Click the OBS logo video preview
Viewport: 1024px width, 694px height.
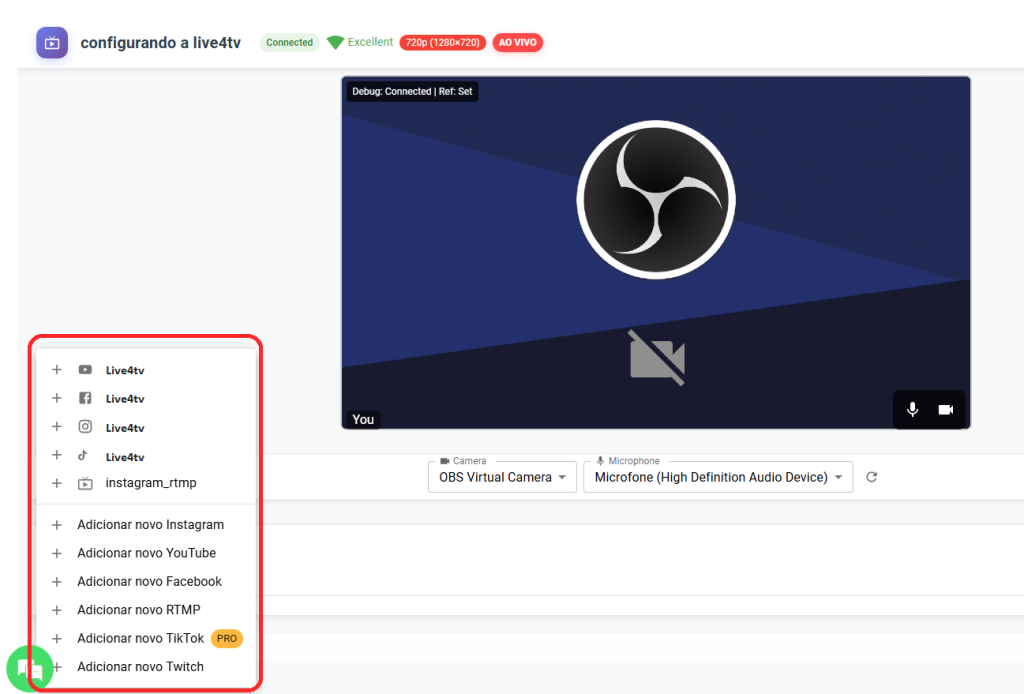tap(656, 200)
